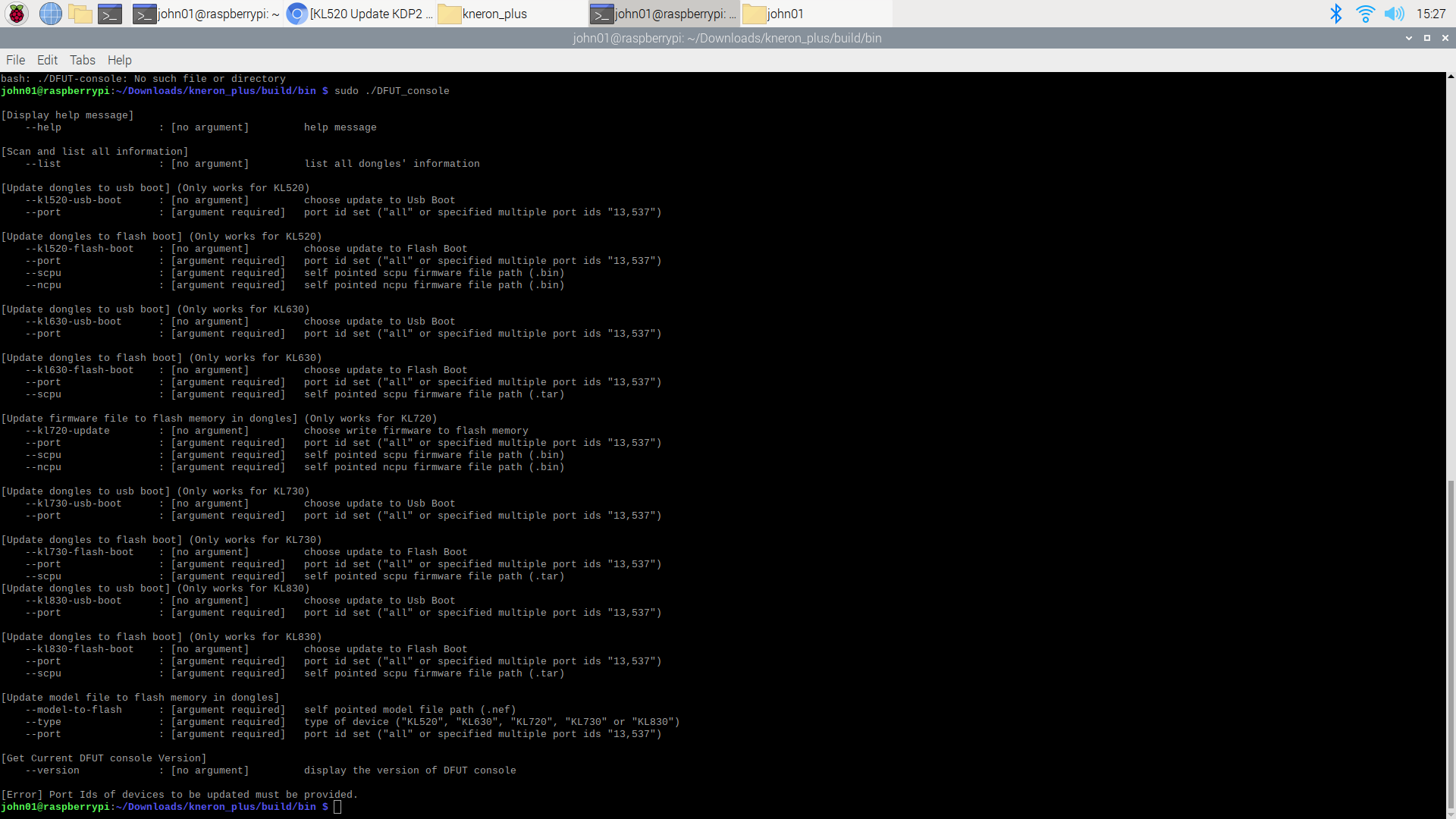Click the clock showing 15:27

coord(1431,14)
